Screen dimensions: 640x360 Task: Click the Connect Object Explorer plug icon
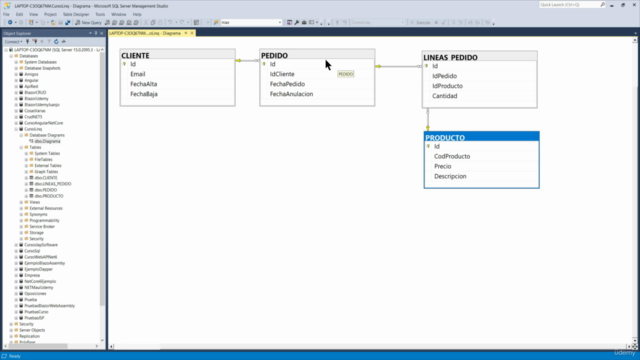coord(28,42)
